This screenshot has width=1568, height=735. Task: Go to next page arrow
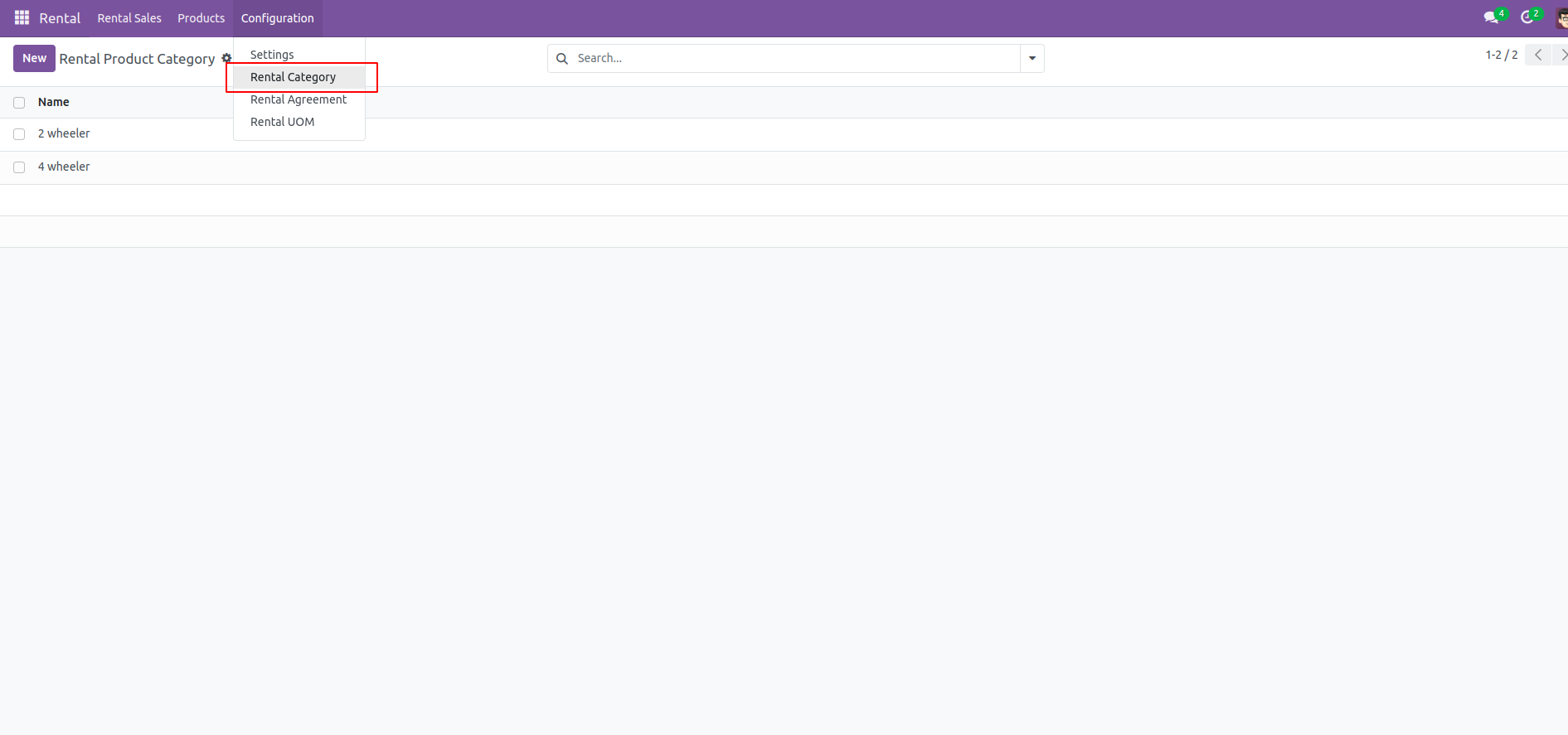click(1562, 55)
